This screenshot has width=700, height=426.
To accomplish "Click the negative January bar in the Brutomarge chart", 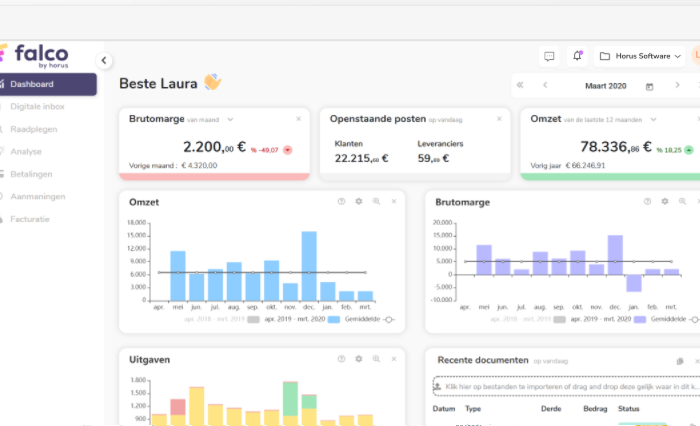I will tap(634, 283).
